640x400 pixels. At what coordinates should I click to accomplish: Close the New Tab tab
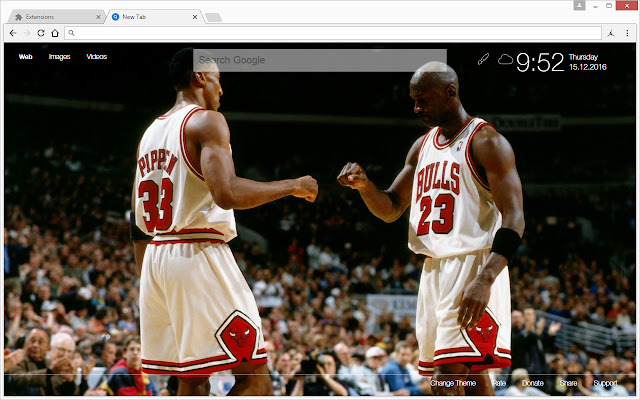(x=195, y=17)
